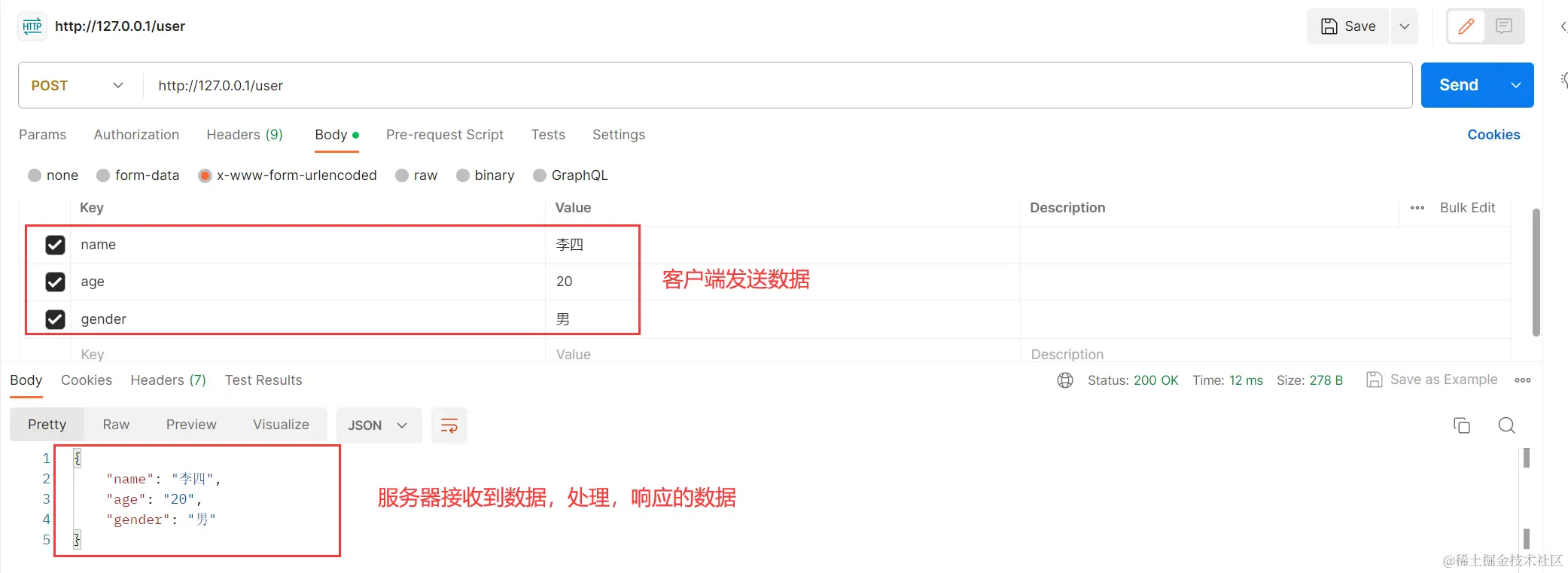This screenshot has height=573, width=1568.
Task: Switch to the response Body tab
Action: point(26,380)
